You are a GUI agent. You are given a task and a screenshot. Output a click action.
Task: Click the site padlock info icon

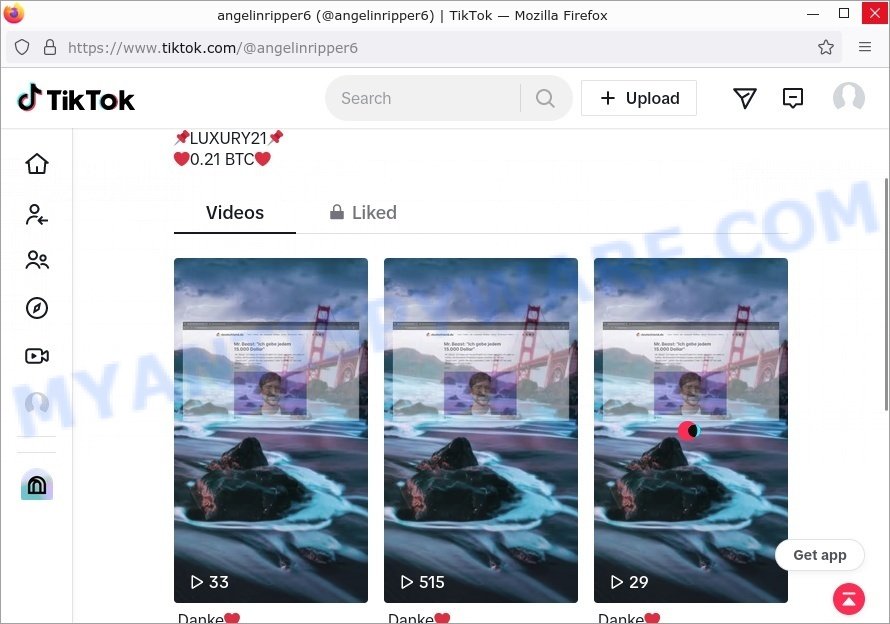click(50, 47)
